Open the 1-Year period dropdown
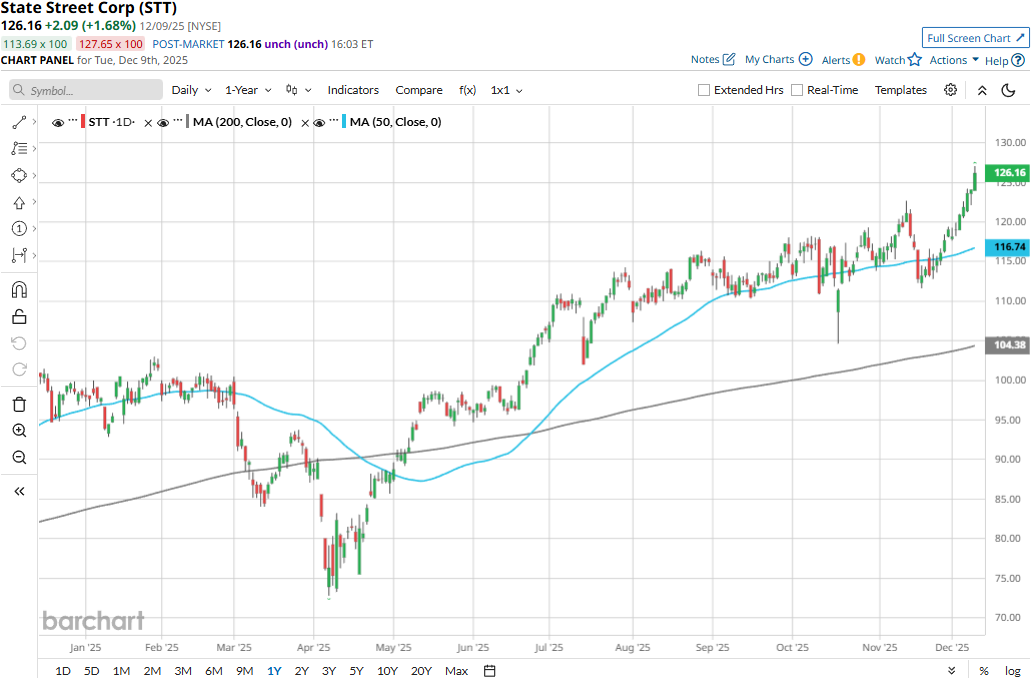This screenshot has height=678, width=1032. point(247,90)
